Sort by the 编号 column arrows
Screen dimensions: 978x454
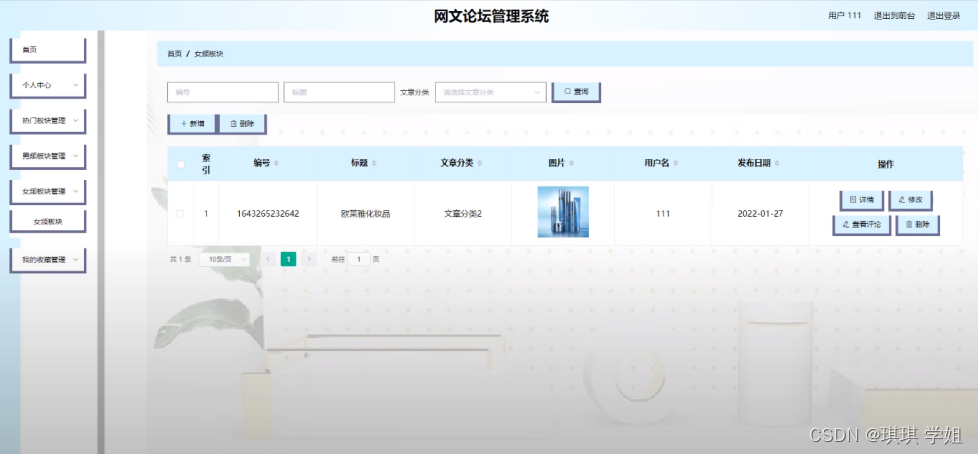276,163
